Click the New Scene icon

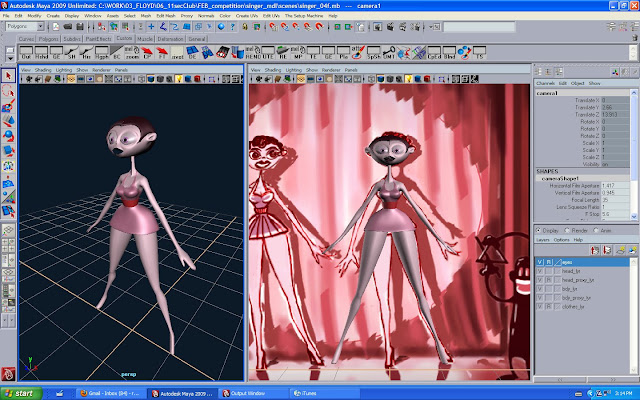[x=56, y=27]
